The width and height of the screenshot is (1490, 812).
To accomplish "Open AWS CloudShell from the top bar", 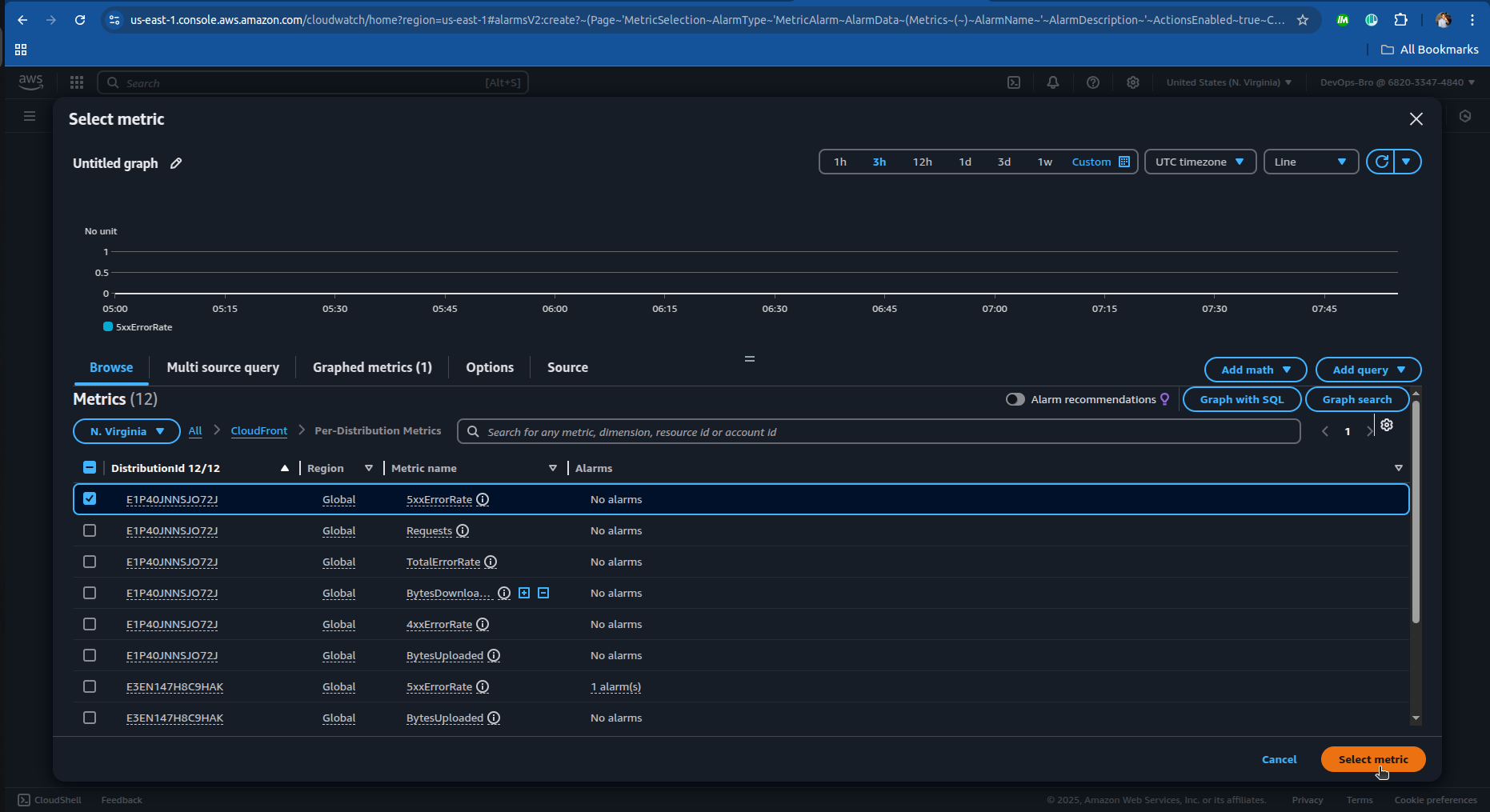I will click(1014, 82).
